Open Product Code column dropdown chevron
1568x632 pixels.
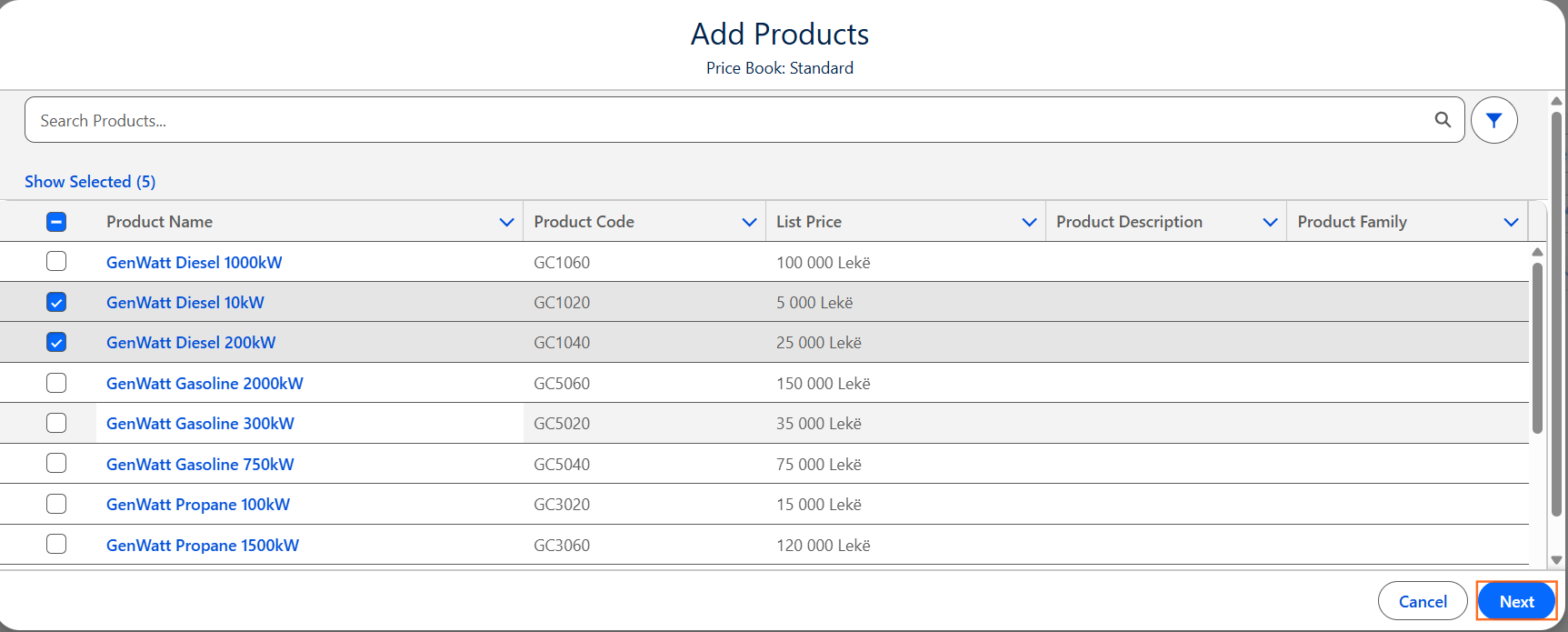click(x=749, y=222)
